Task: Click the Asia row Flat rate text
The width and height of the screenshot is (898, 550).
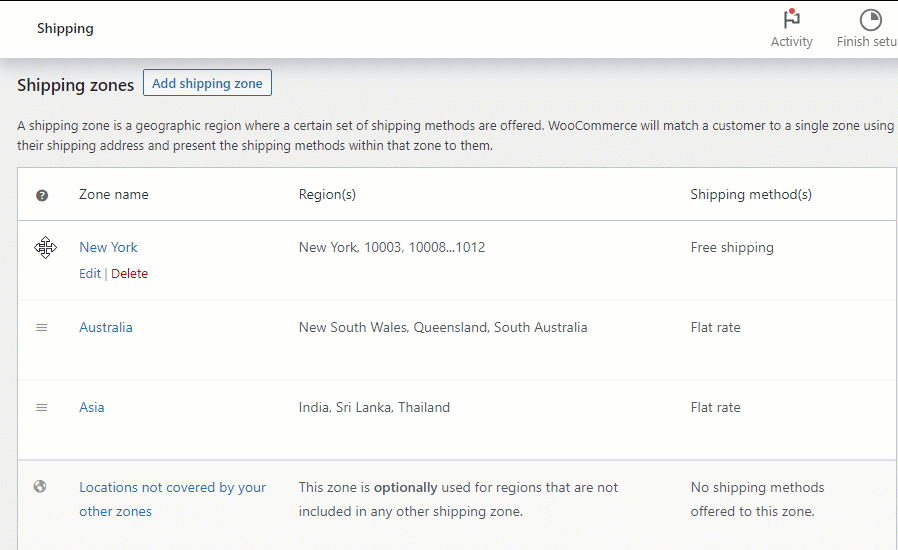Action: 715,407
